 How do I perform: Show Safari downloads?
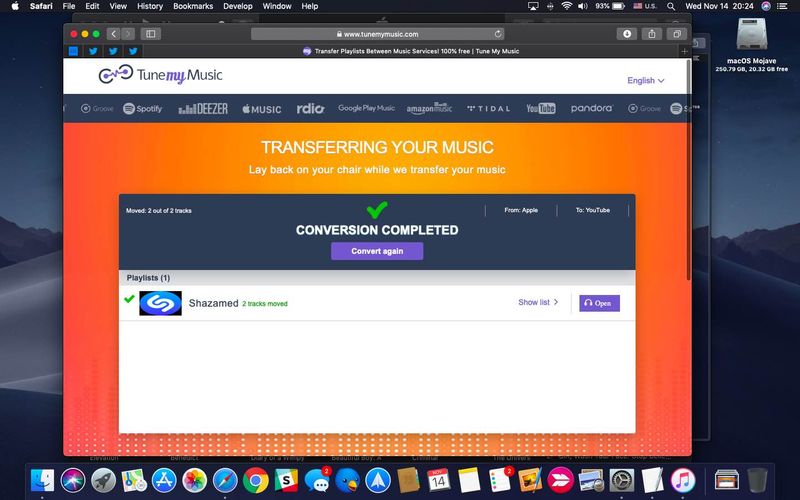point(627,34)
